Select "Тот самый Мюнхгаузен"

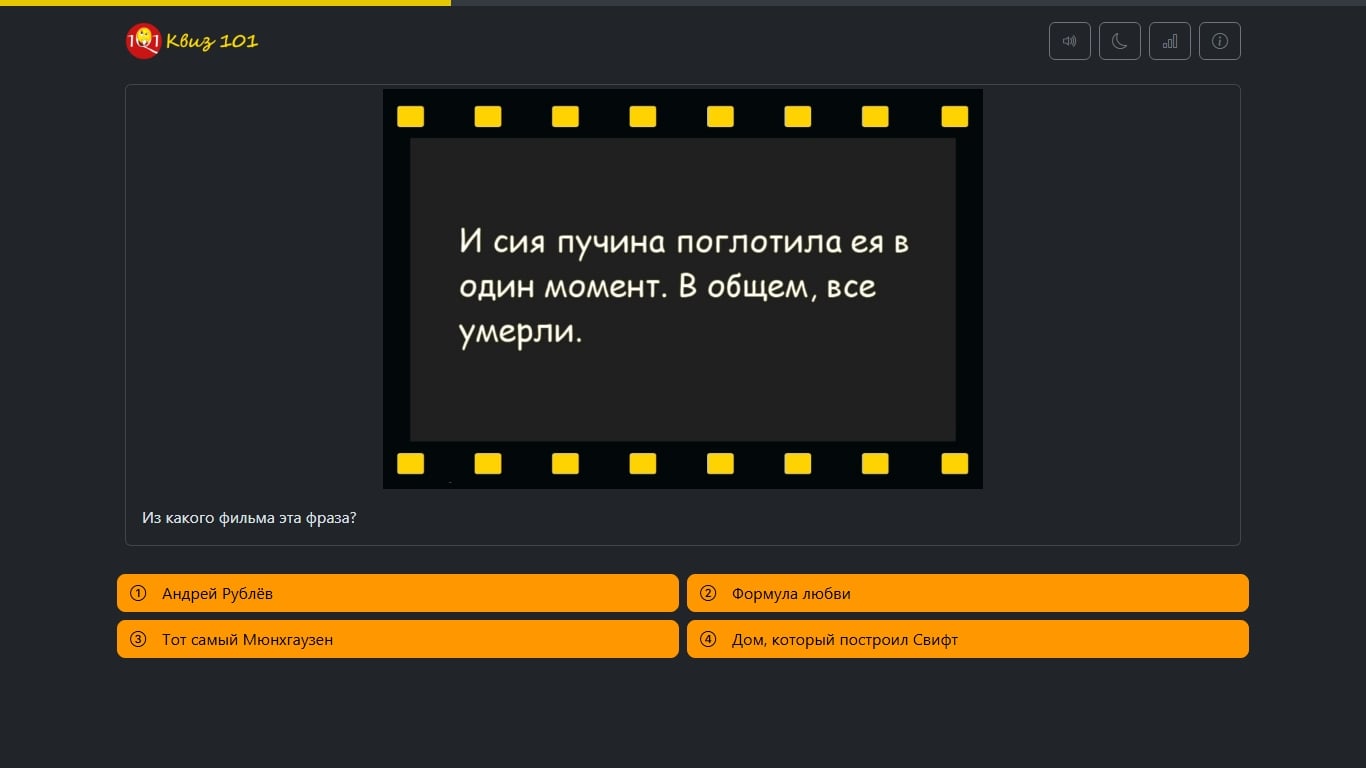[397, 639]
